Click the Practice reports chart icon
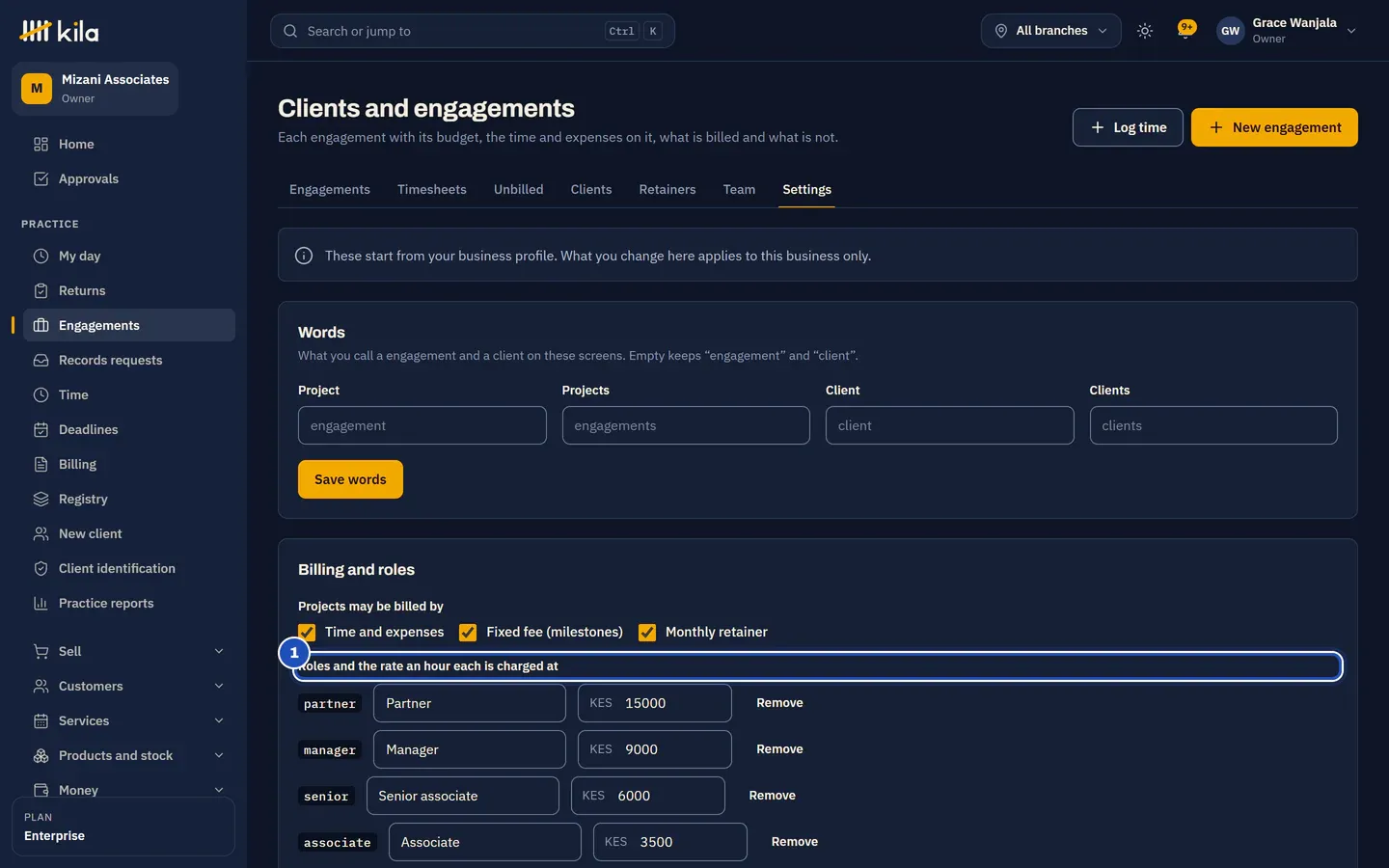The image size is (1389, 868). 41,603
